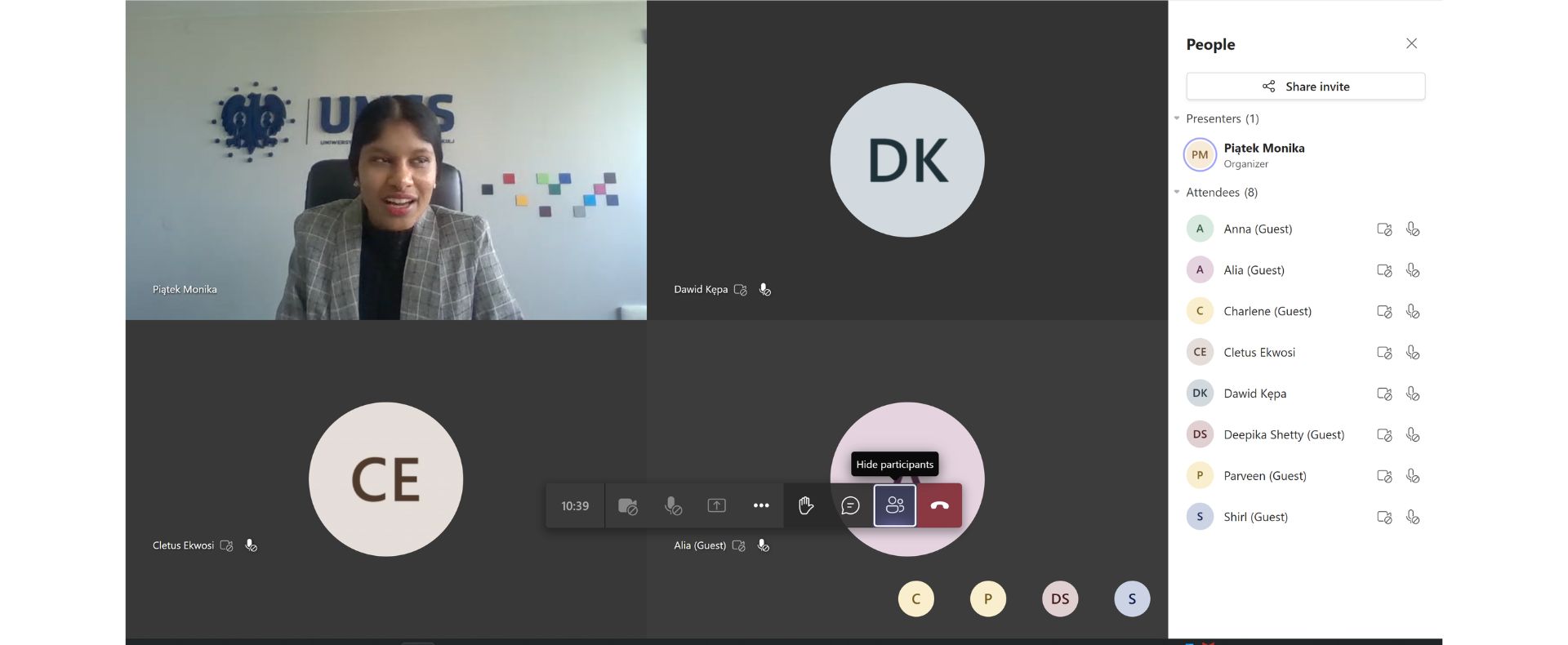This screenshot has height=645, width=1568.
Task: Open share content tray icon
Action: tap(716, 506)
